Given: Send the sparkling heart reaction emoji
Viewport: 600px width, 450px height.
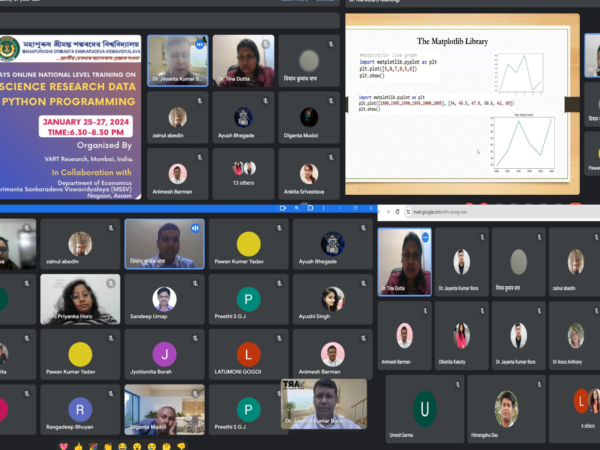Looking at the screenshot, I should pyautogui.click(x=64, y=446).
